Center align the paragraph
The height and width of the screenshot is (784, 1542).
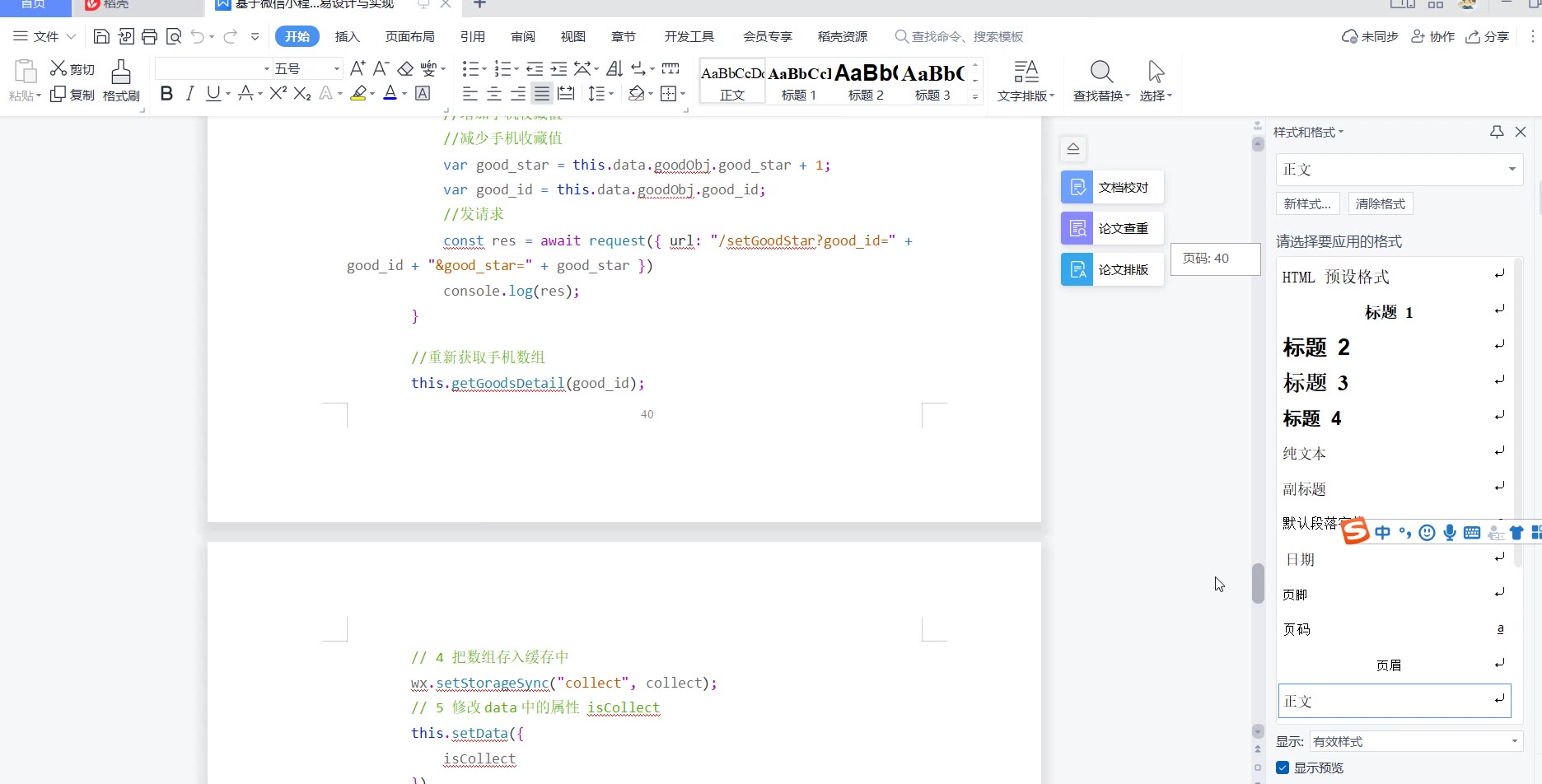tap(494, 94)
